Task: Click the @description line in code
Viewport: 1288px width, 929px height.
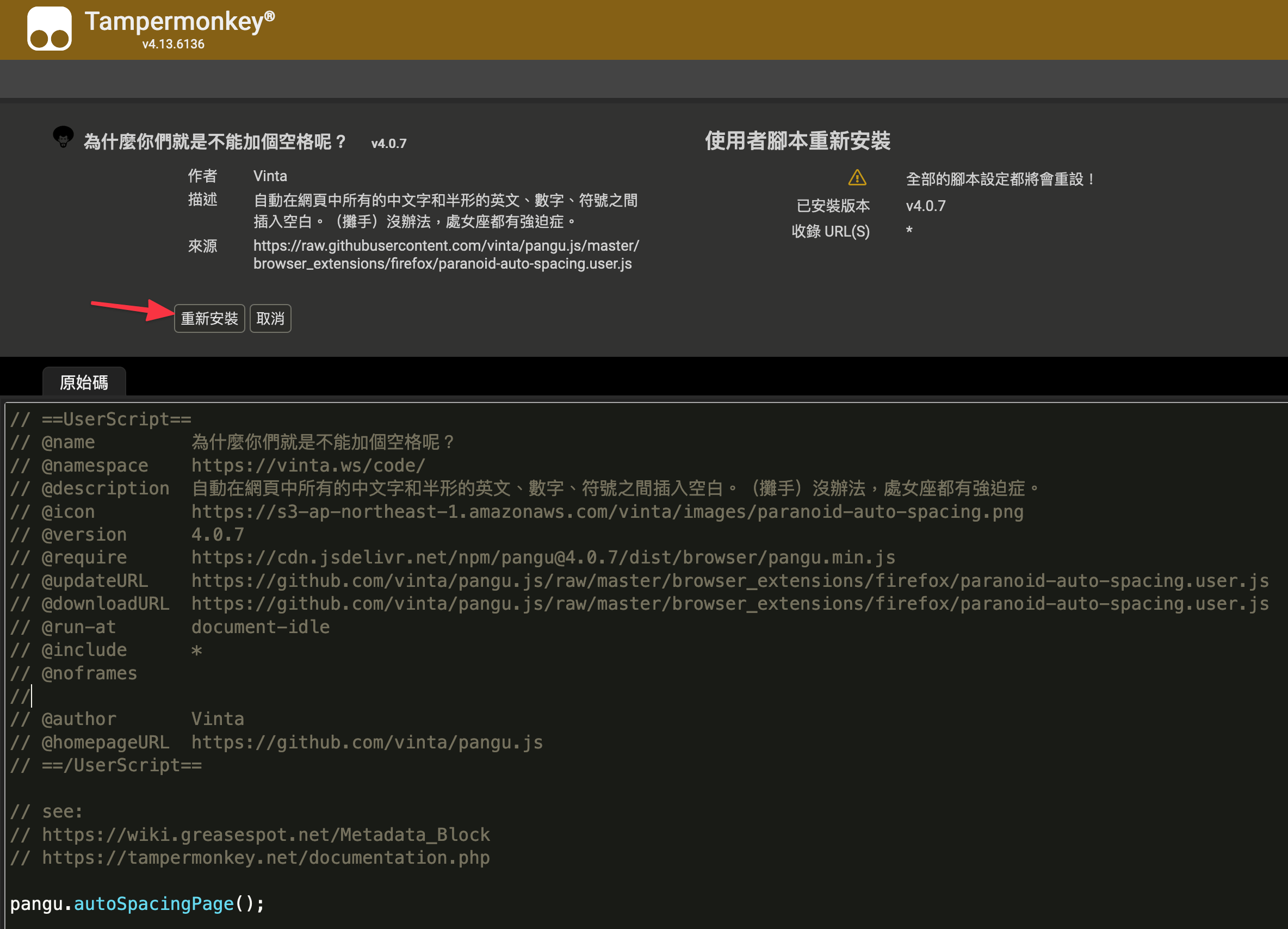Action: pos(525,488)
